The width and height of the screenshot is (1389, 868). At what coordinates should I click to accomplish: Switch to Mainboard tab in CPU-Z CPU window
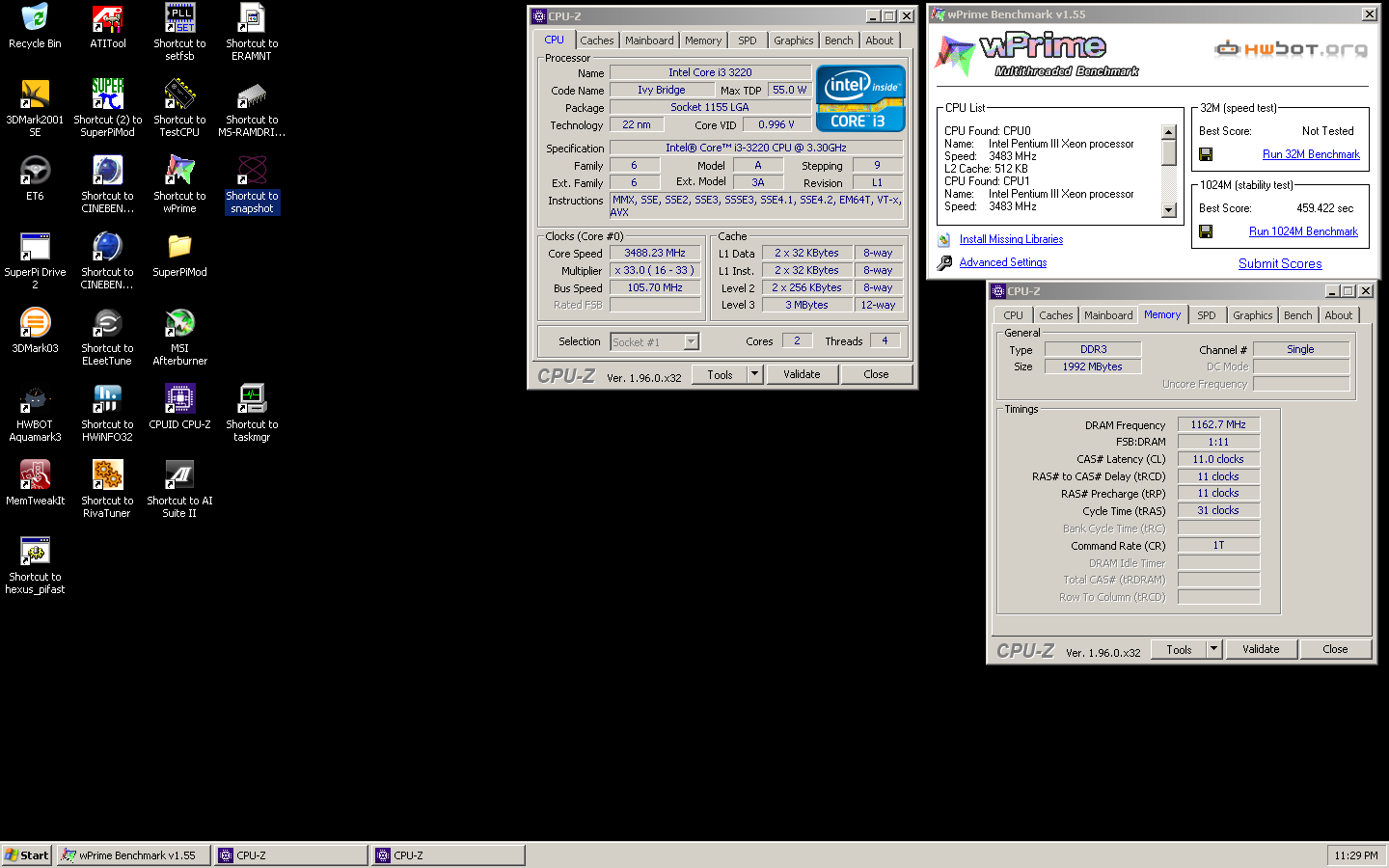649,41
